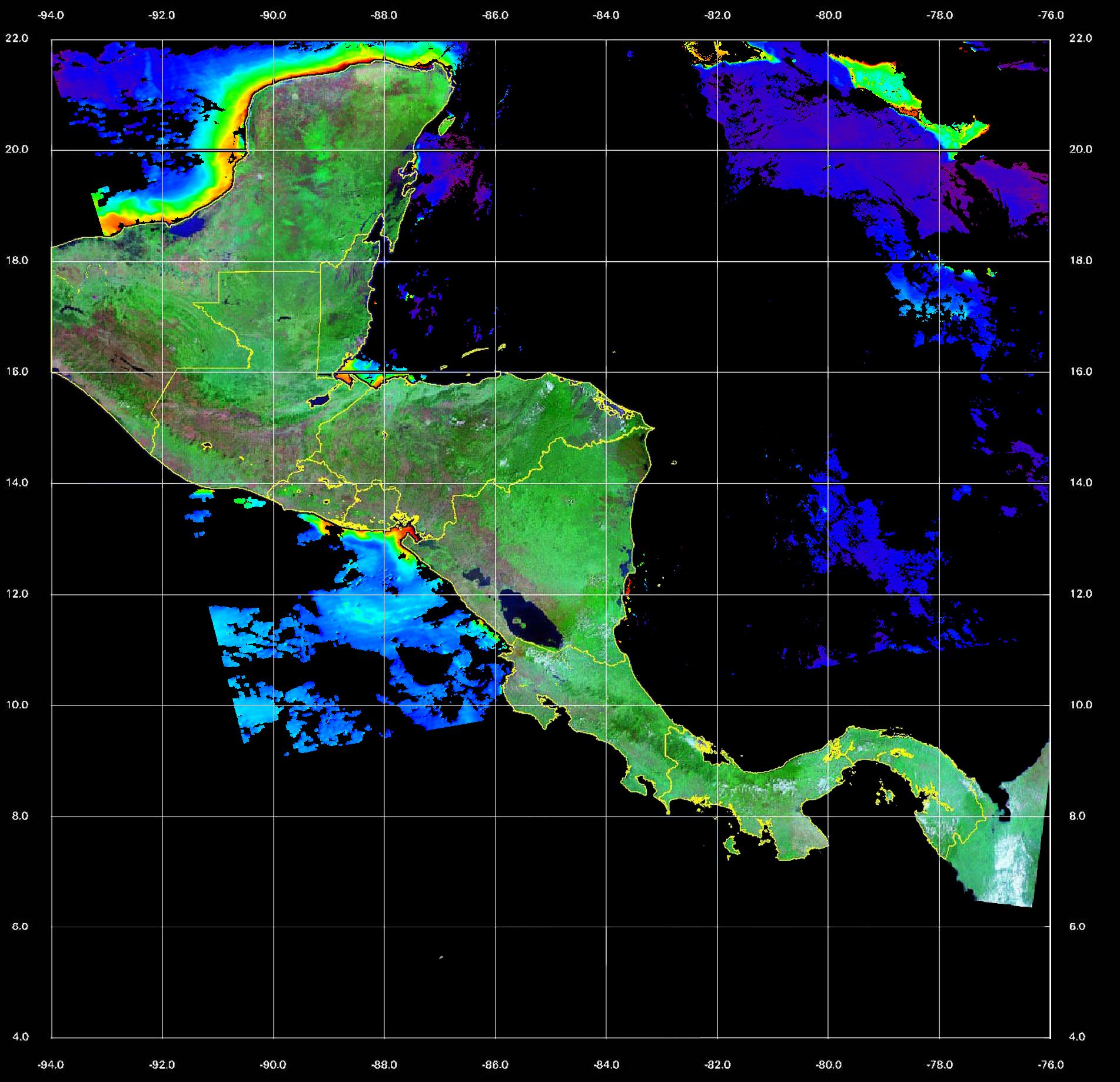Click the 12.0 latitude label on right axis
This screenshot has height=1082, width=1120.
tap(1081, 594)
